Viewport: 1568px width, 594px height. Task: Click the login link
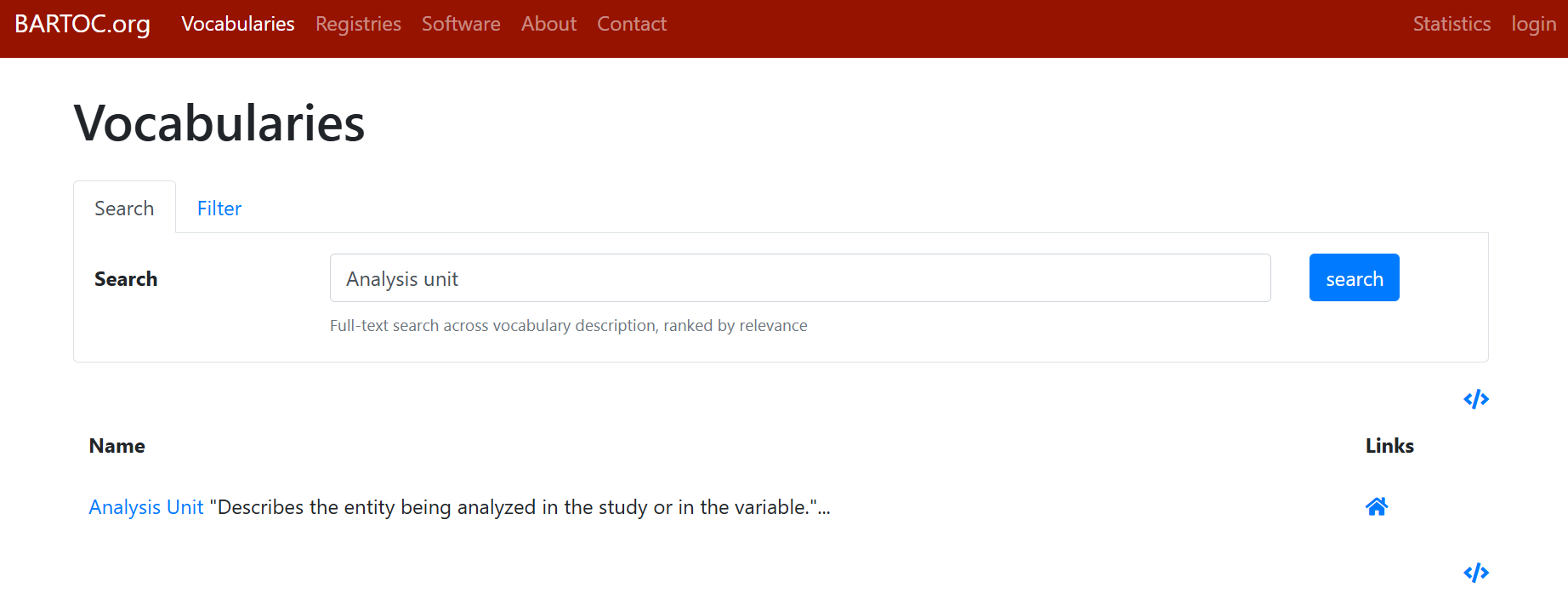click(x=1533, y=24)
